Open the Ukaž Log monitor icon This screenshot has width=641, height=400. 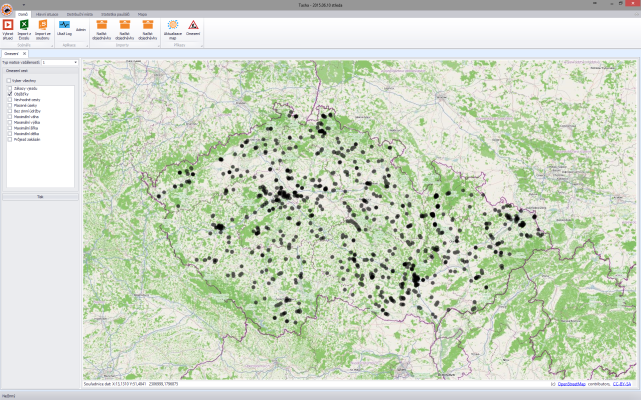point(64,25)
